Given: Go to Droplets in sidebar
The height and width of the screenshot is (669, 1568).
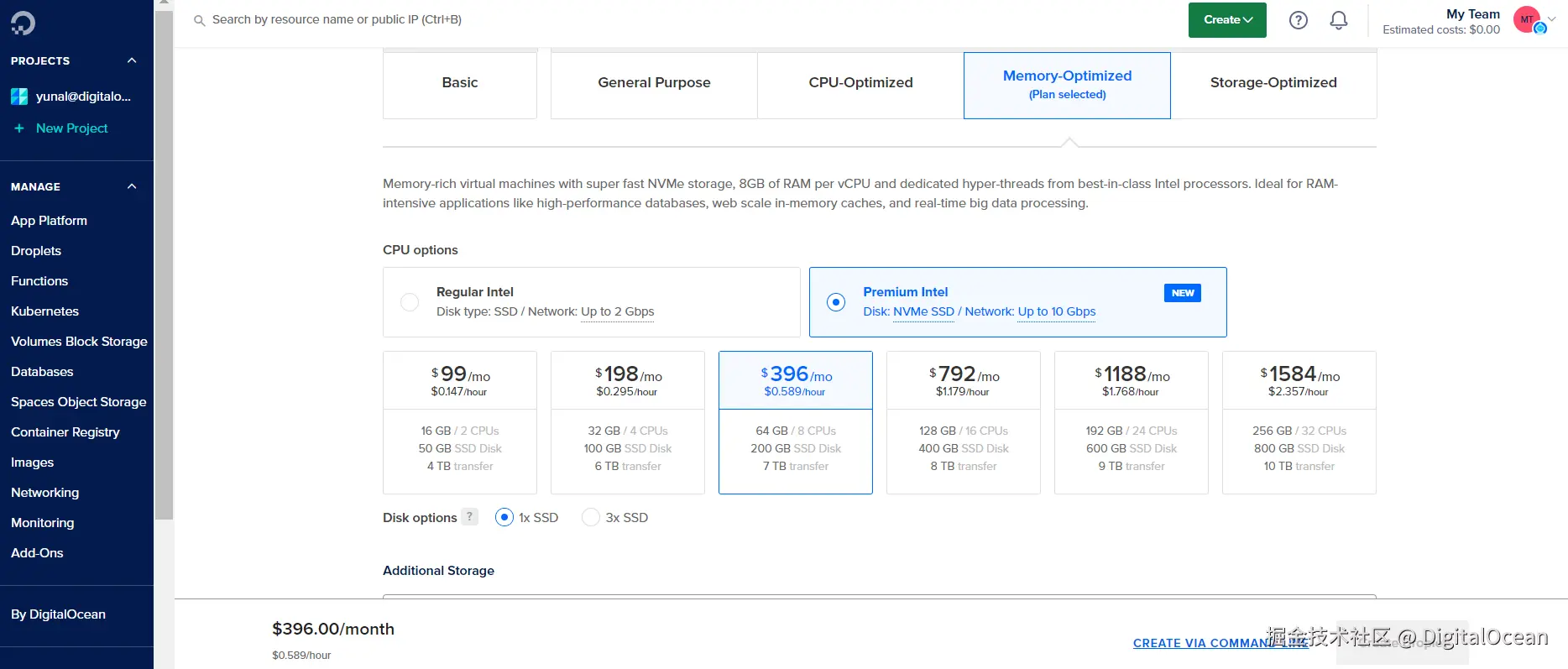Looking at the screenshot, I should [36, 251].
